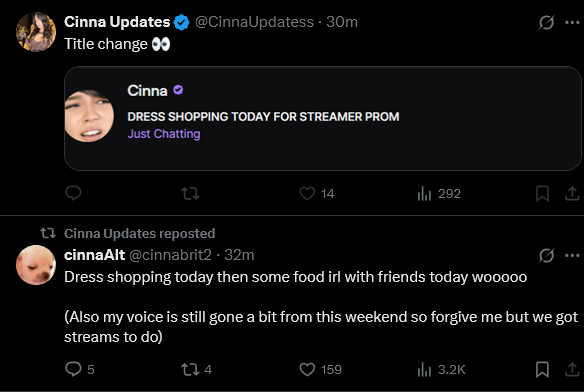584x392 pixels.
Task: Open replies on cinnaAlt tweet with 5 comments
Action: tap(80, 369)
